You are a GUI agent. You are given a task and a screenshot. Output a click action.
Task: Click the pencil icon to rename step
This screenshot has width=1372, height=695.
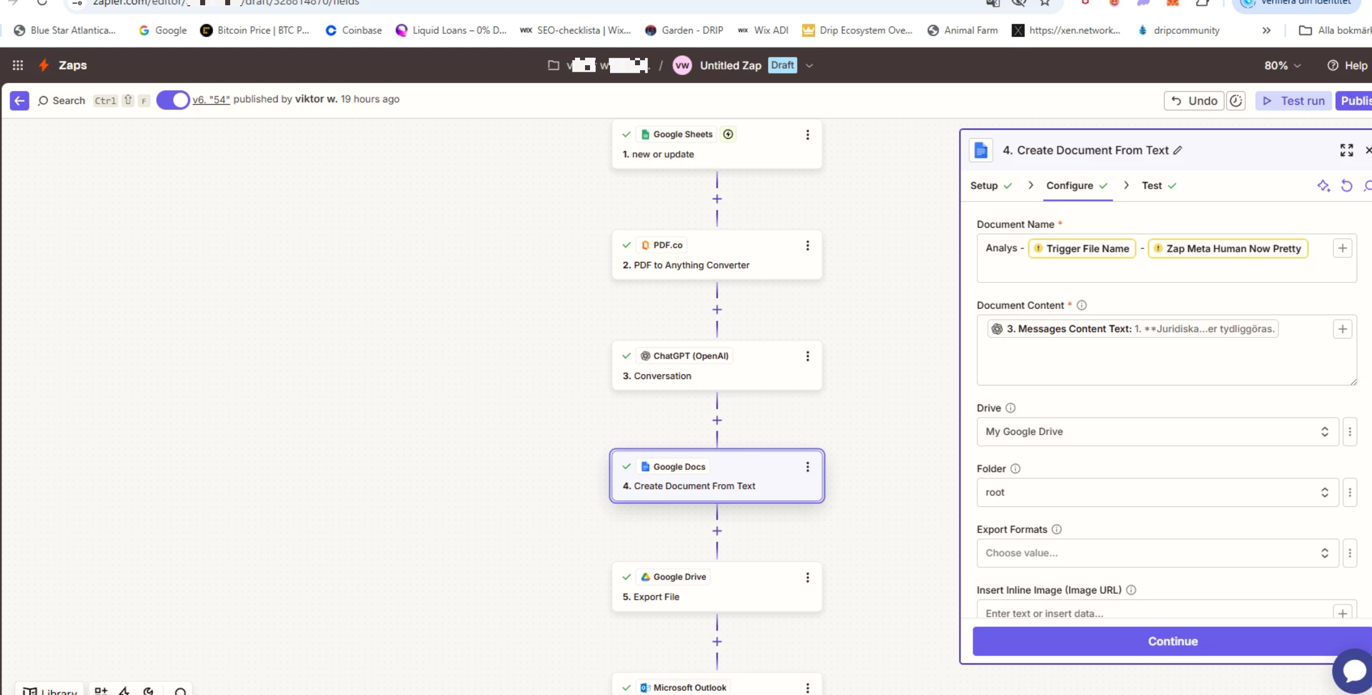click(1178, 151)
